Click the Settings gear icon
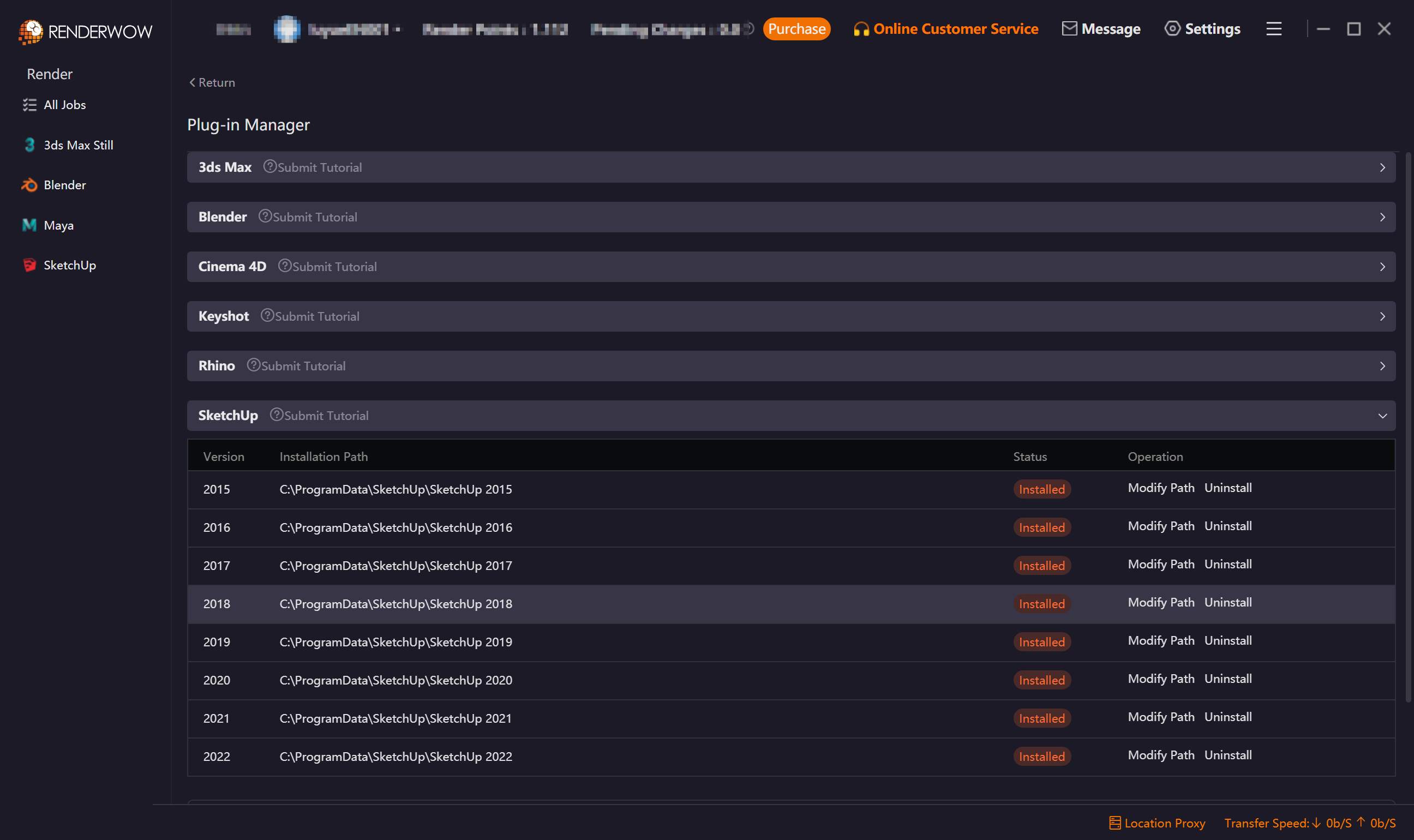The image size is (1414, 840). click(1172, 28)
